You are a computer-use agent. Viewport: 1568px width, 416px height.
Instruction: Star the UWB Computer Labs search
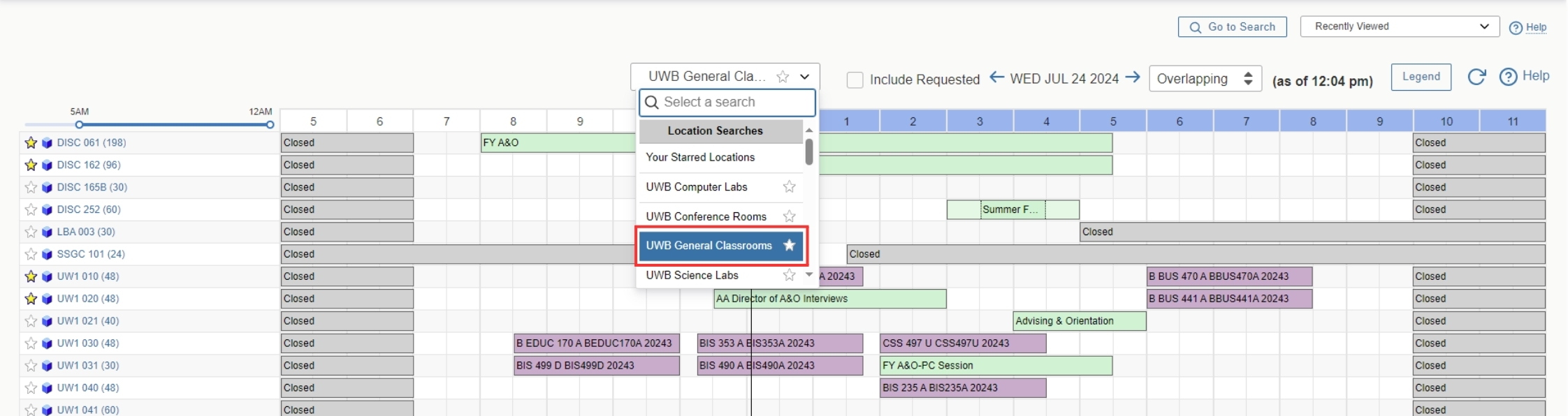coord(789,187)
